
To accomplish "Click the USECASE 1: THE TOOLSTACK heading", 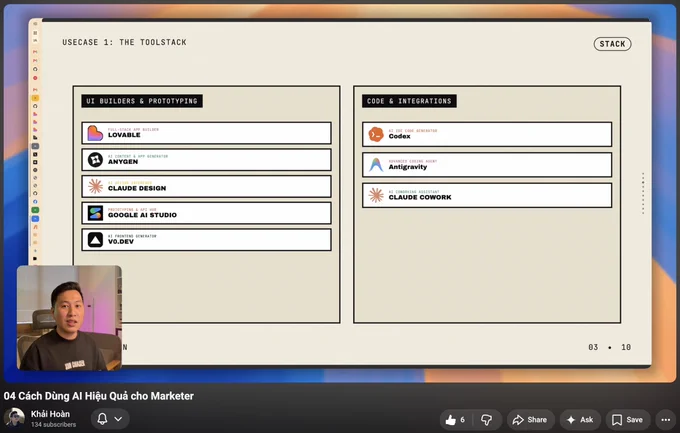I will coord(124,42).
